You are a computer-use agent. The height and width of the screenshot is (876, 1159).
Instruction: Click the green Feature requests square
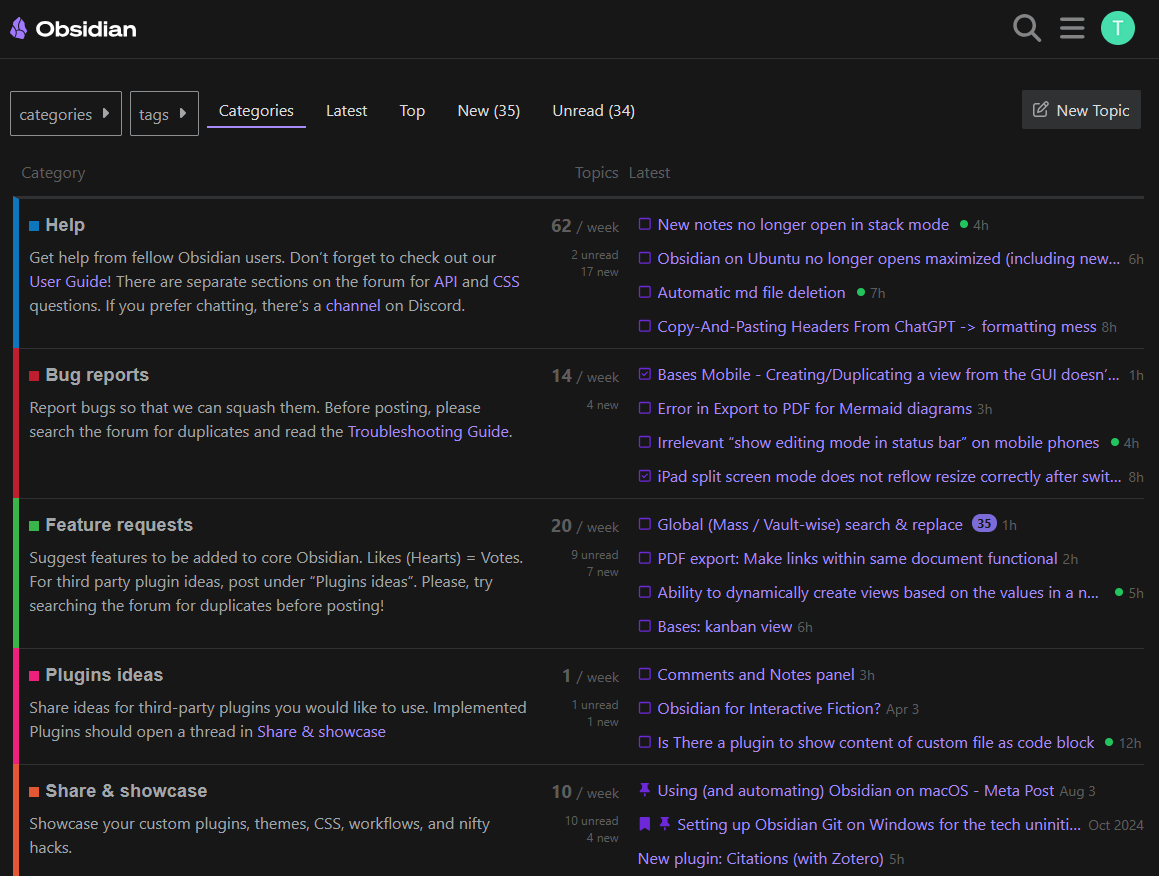[34, 526]
